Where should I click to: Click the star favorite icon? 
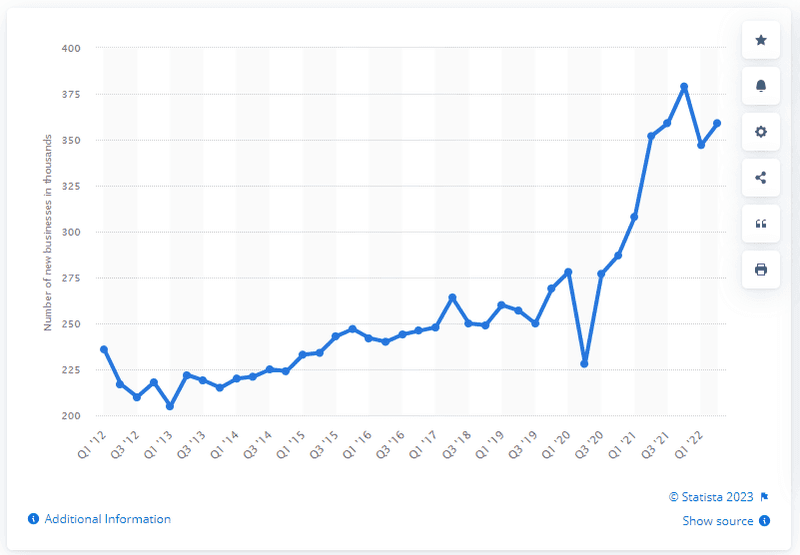point(761,40)
